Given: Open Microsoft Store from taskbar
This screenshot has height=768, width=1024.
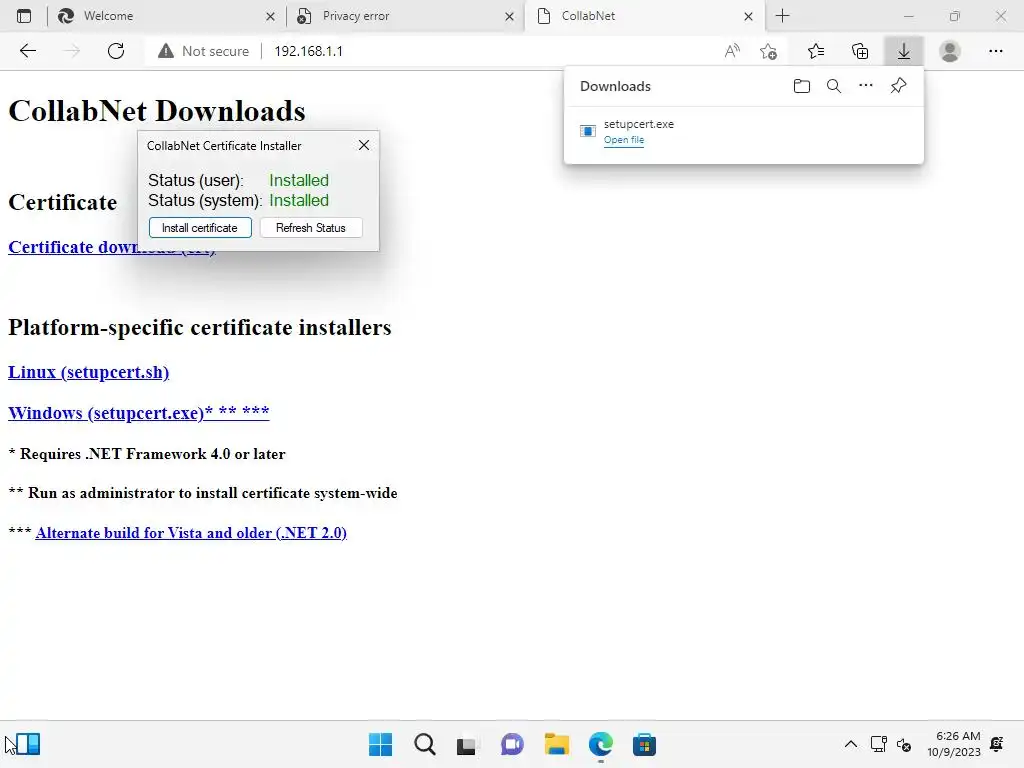Looking at the screenshot, I should point(644,744).
